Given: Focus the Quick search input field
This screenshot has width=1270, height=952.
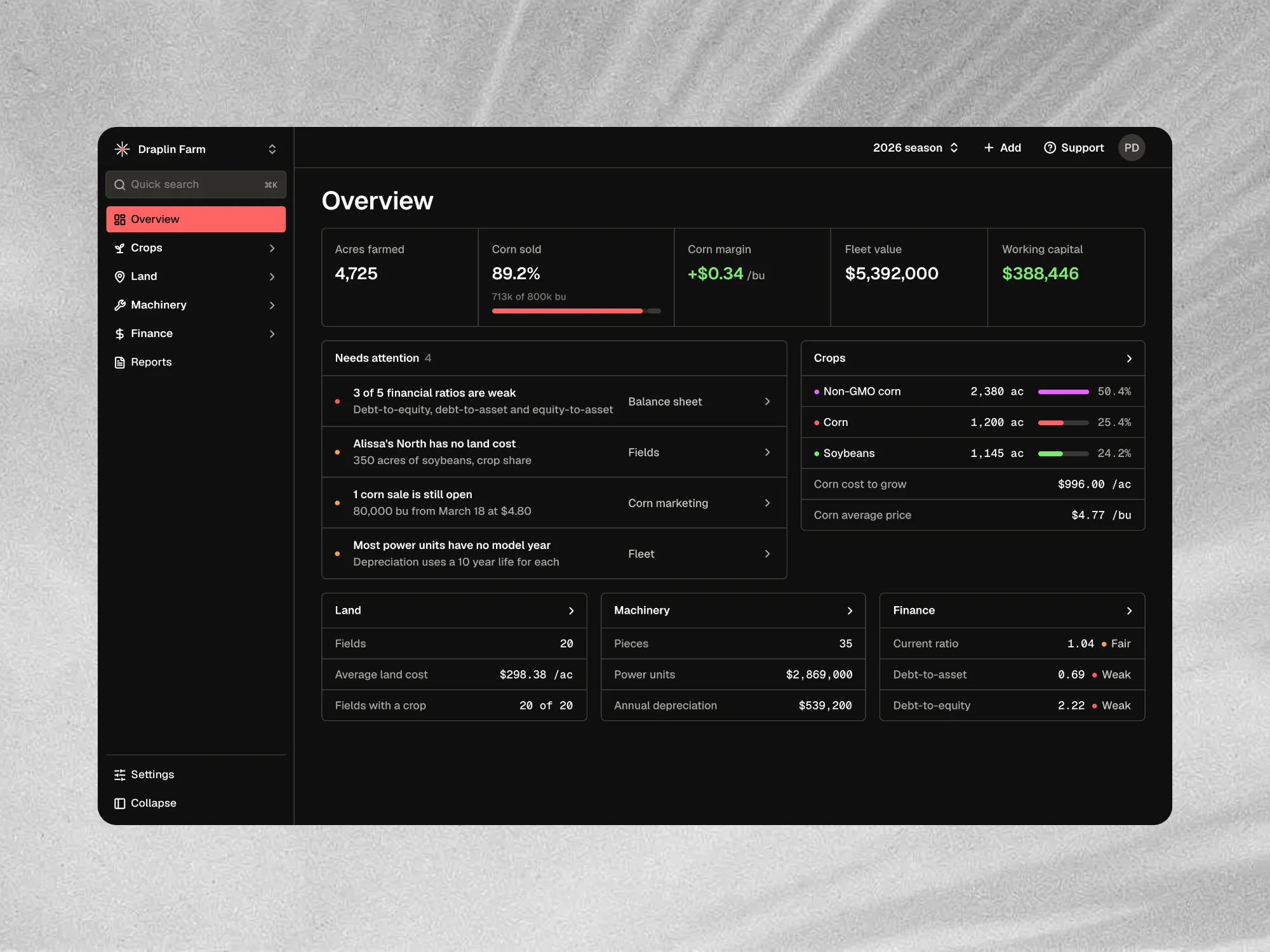Looking at the screenshot, I should (196, 185).
